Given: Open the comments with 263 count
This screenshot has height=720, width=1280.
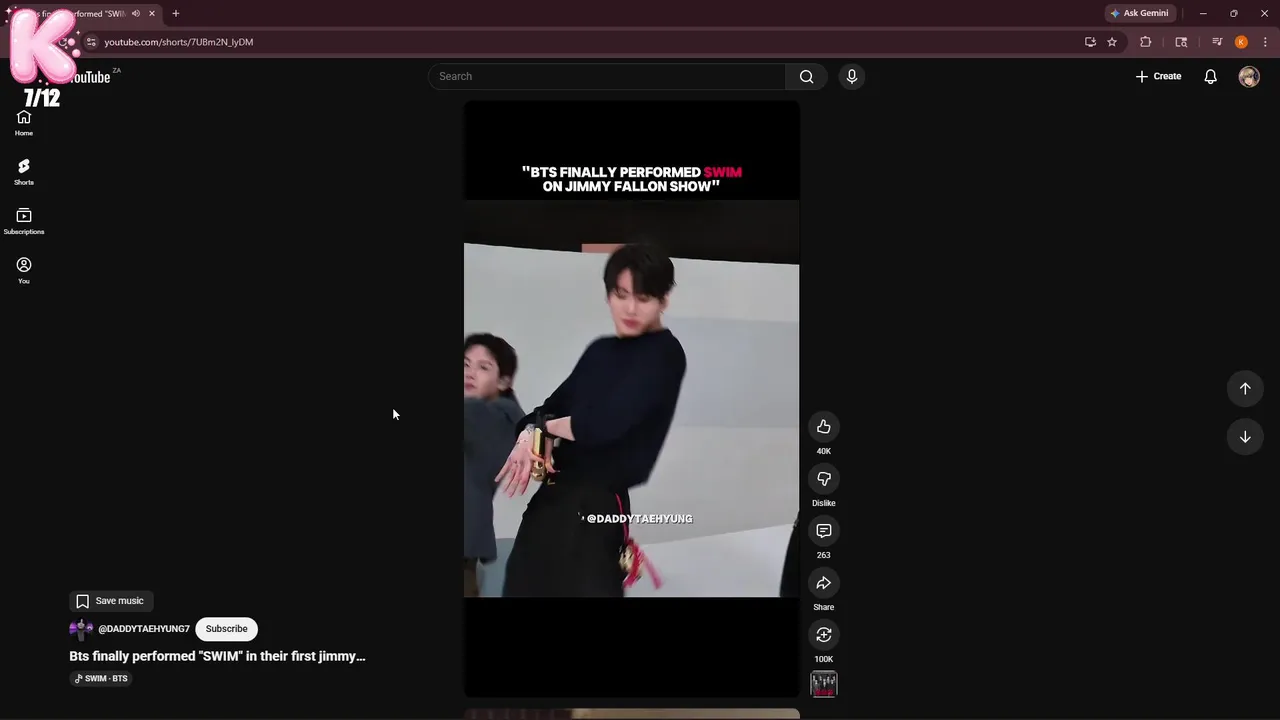Looking at the screenshot, I should click(823, 531).
